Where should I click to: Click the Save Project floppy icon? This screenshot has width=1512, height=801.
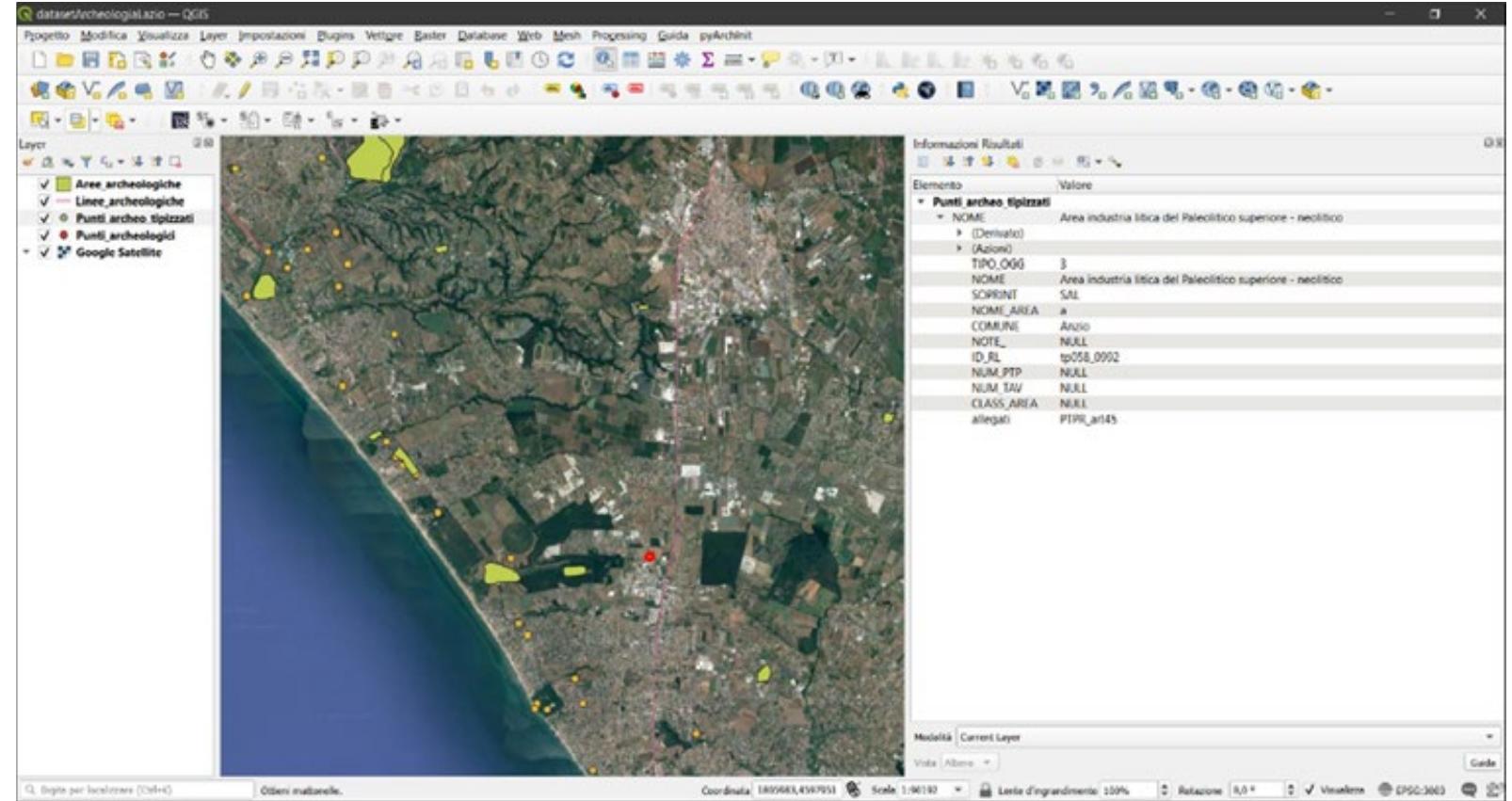click(90, 60)
